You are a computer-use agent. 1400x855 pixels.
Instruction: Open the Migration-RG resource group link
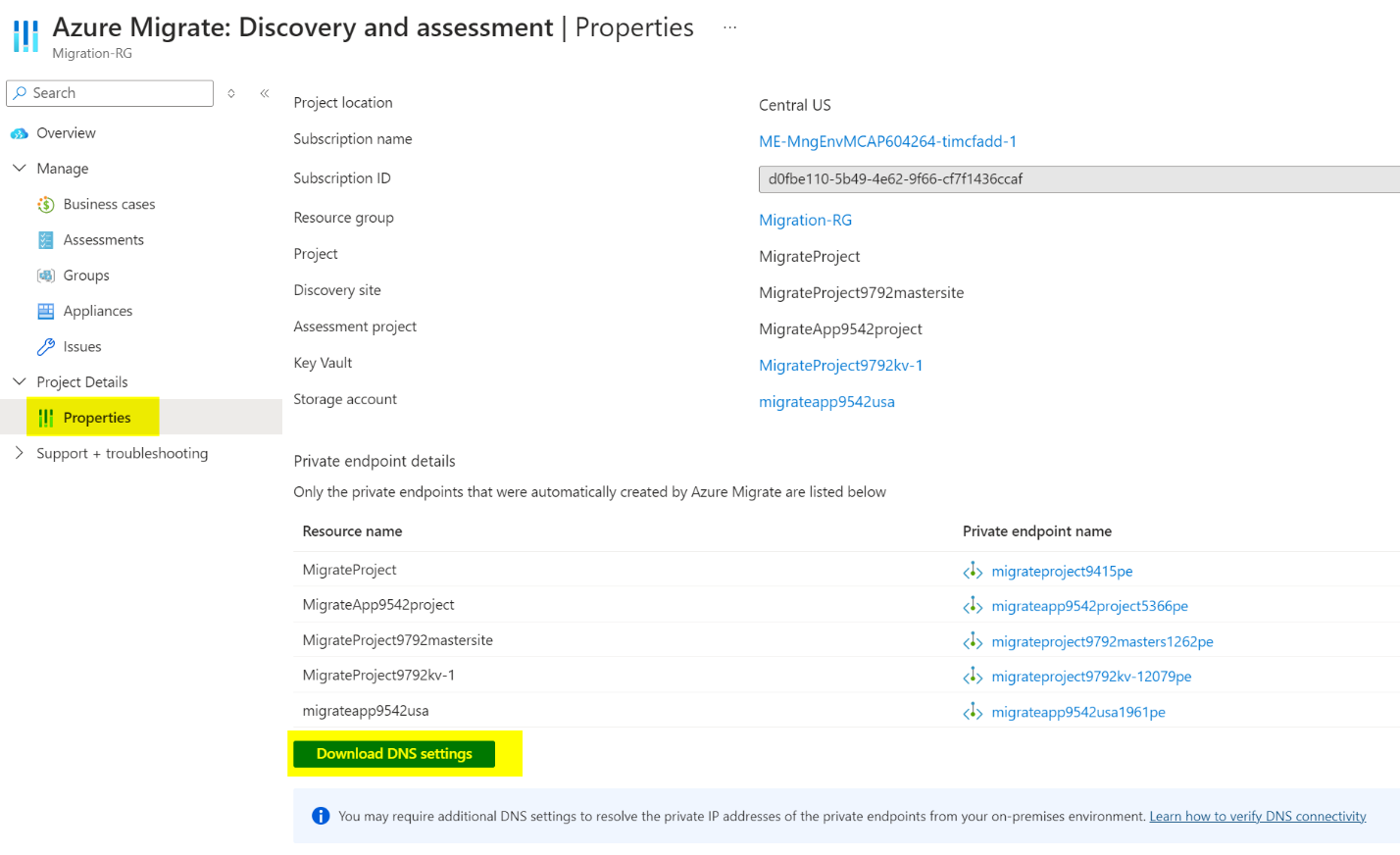click(x=806, y=221)
